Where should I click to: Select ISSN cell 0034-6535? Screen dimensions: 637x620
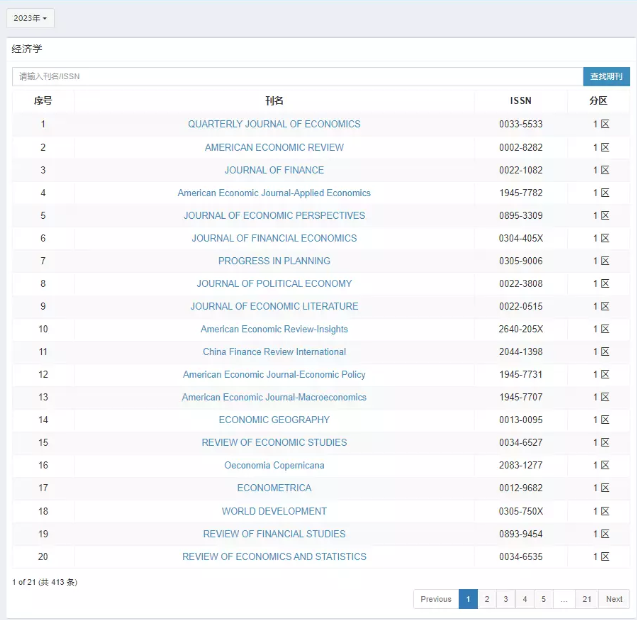click(520, 557)
